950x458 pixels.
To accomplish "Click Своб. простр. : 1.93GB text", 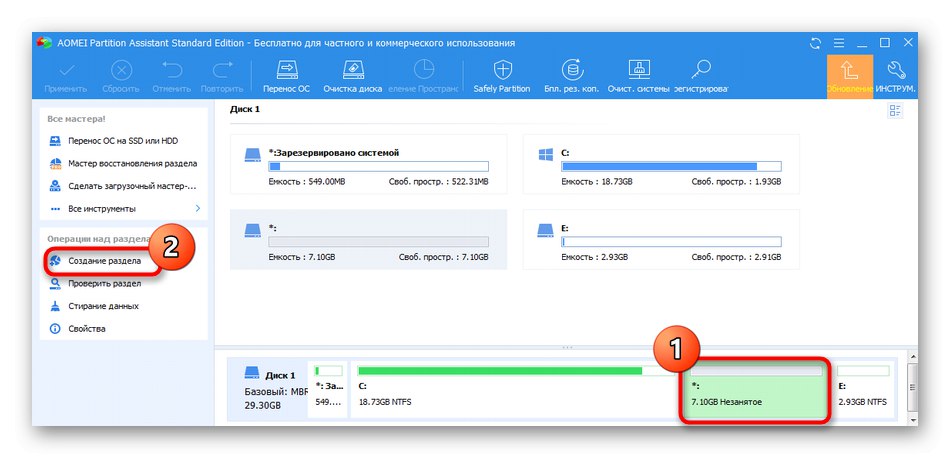I will 736,182.
